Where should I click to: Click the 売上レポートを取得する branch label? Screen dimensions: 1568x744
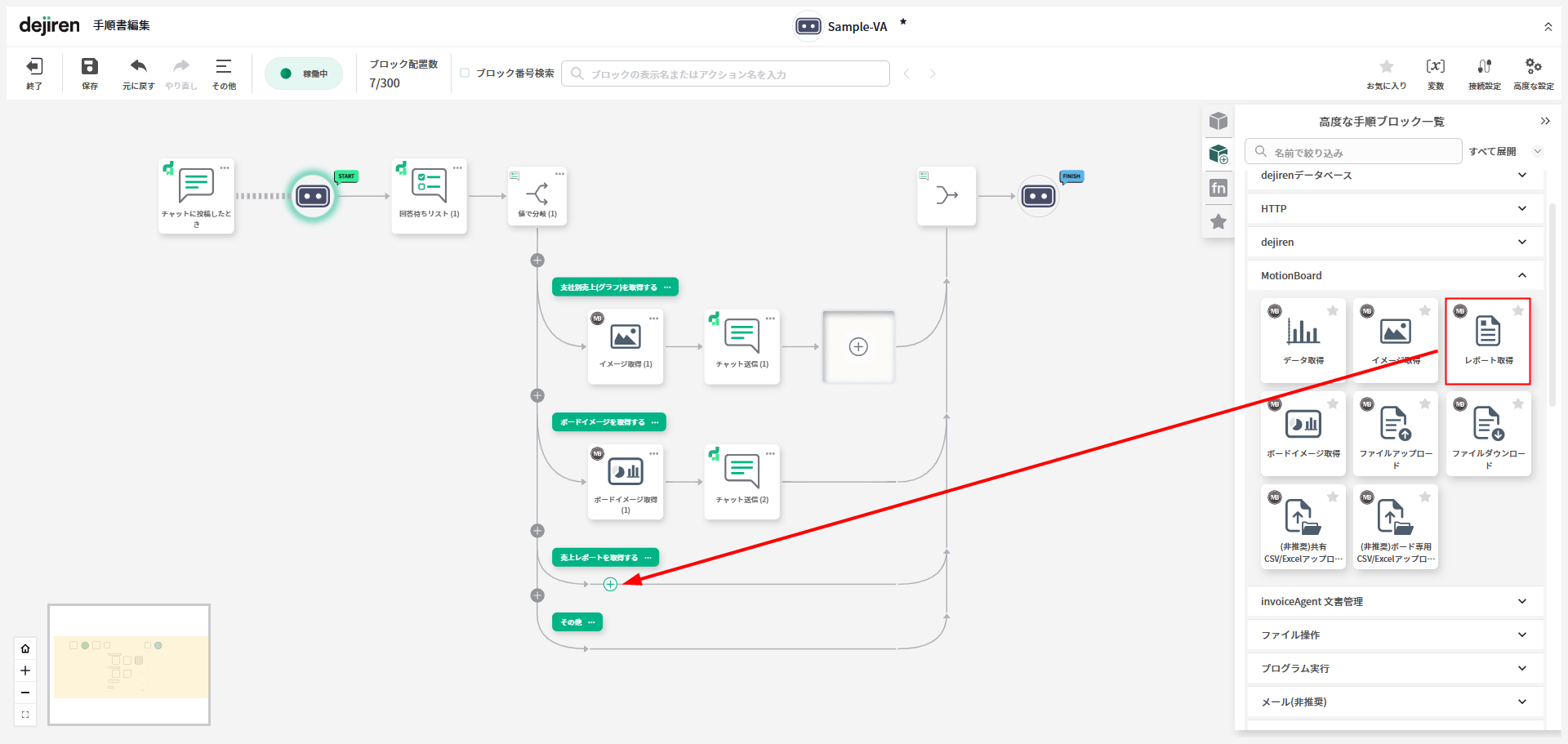(599, 558)
